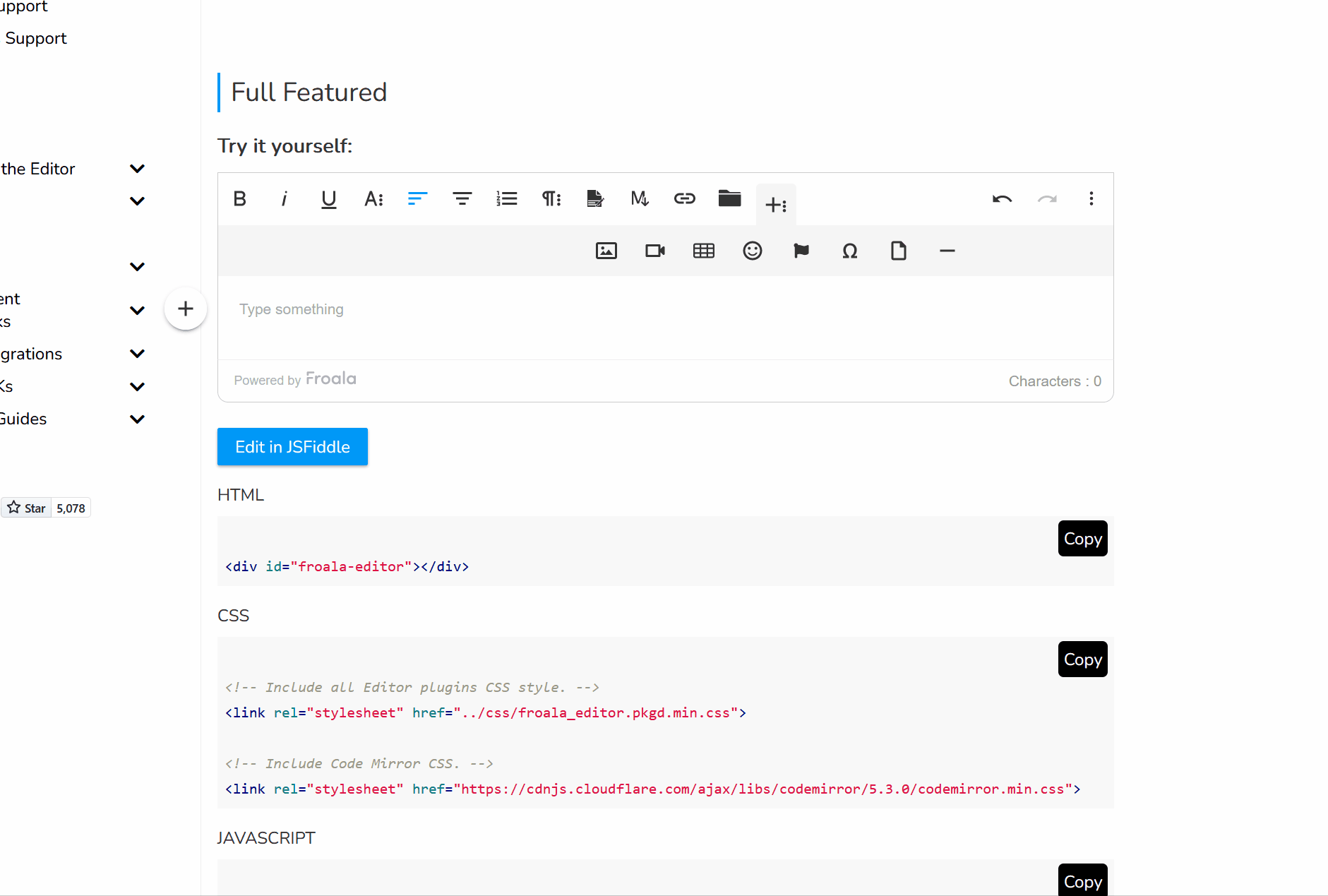The height and width of the screenshot is (896, 1328).
Task: Open more text formatting options
Action: pyautogui.click(x=373, y=199)
